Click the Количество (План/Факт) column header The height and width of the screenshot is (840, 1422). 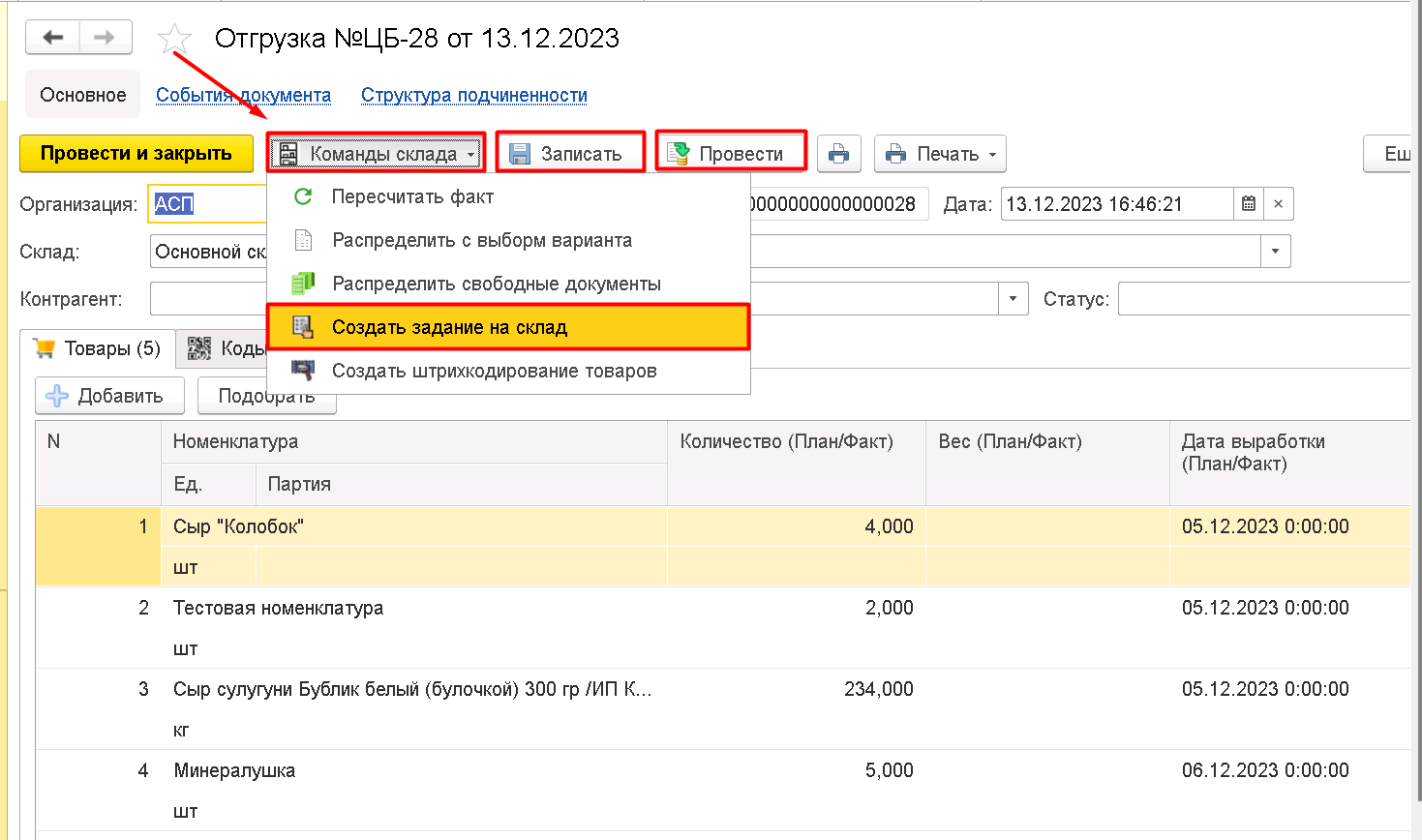click(x=797, y=463)
